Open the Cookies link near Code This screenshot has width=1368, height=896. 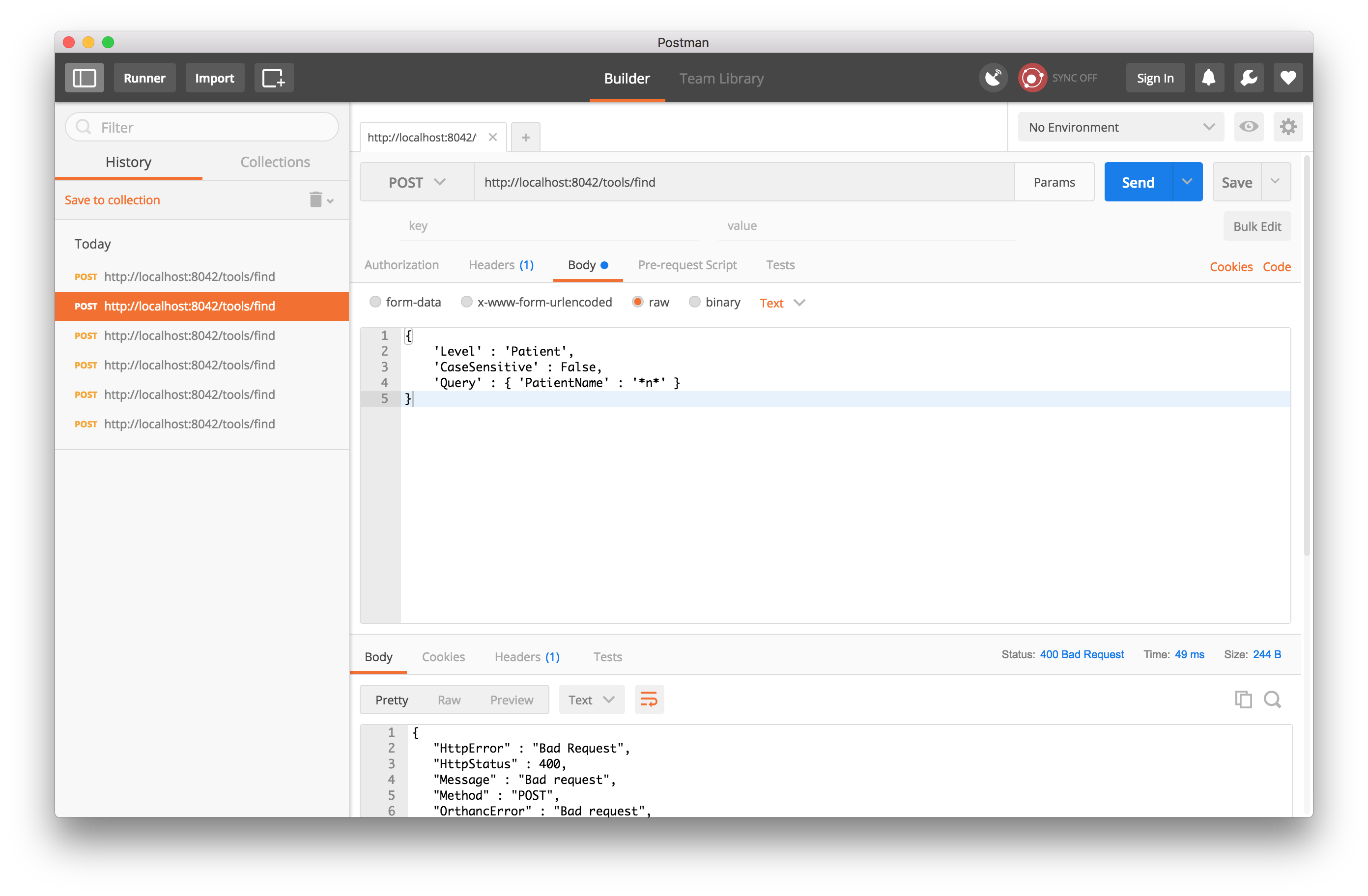(x=1230, y=267)
